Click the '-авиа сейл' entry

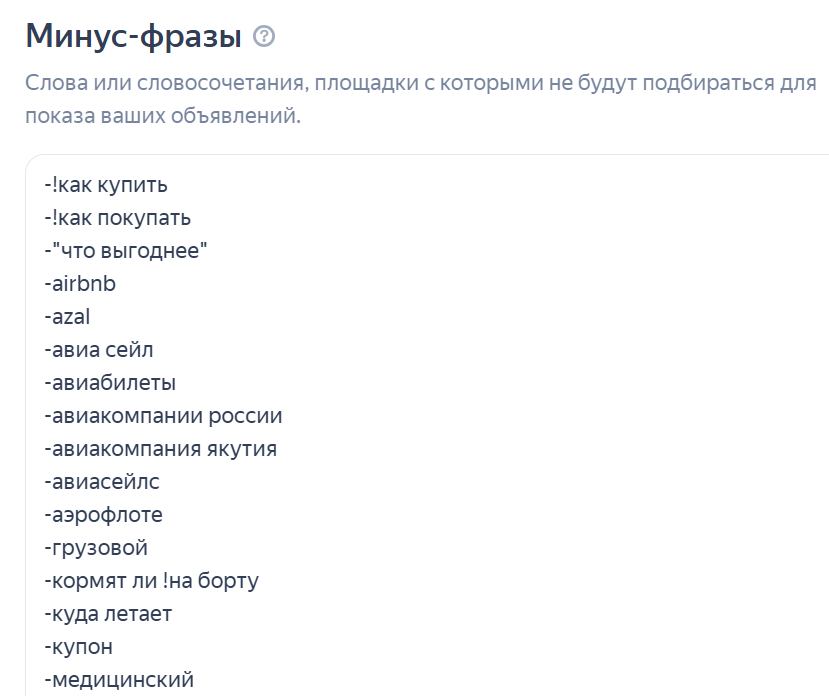(x=98, y=350)
